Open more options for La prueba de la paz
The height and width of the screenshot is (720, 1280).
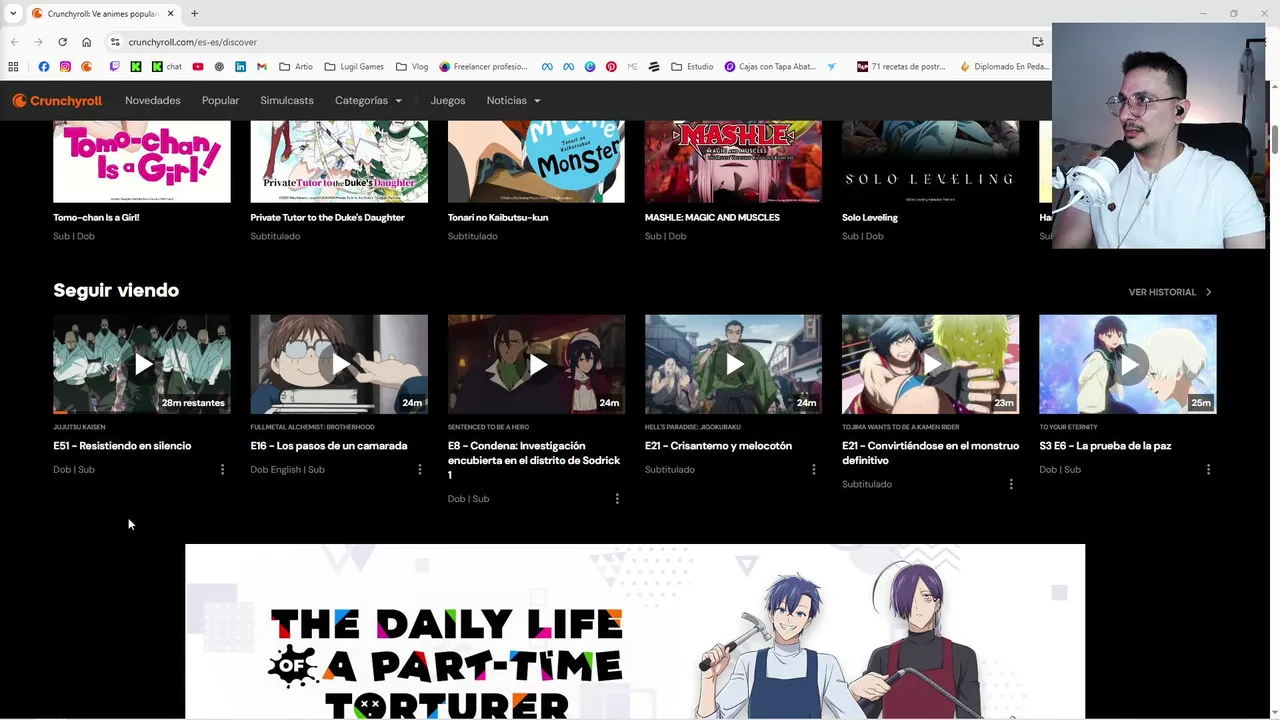1208,469
